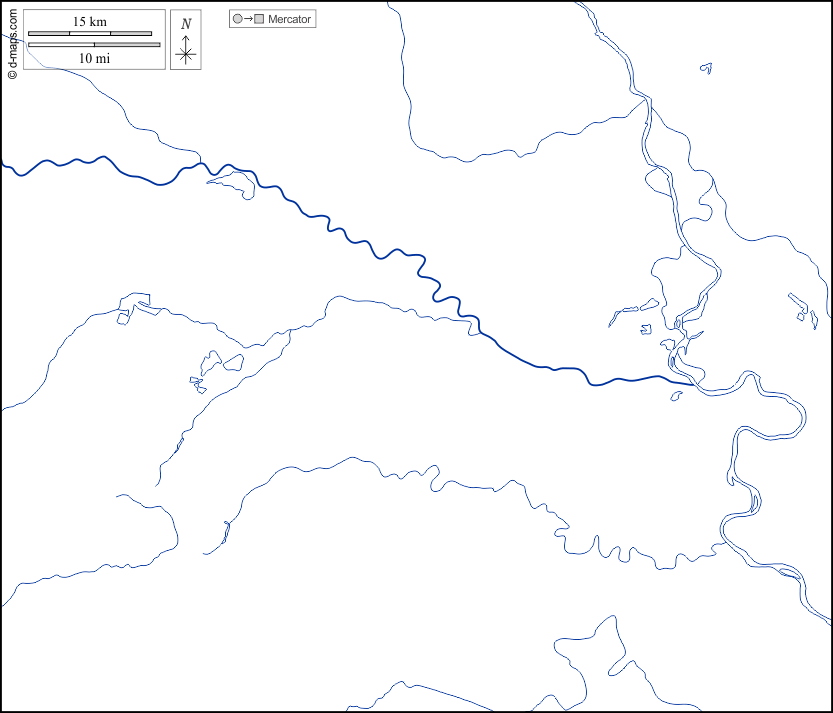Screen dimensions: 833x713
Task: Click the '10 mi' scale text
Action: coord(95,58)
